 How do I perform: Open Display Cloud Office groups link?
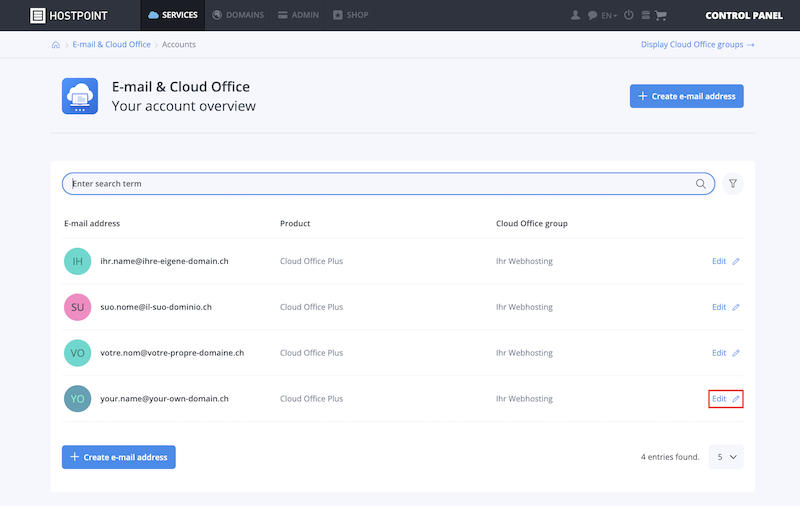tap(697, 44)
